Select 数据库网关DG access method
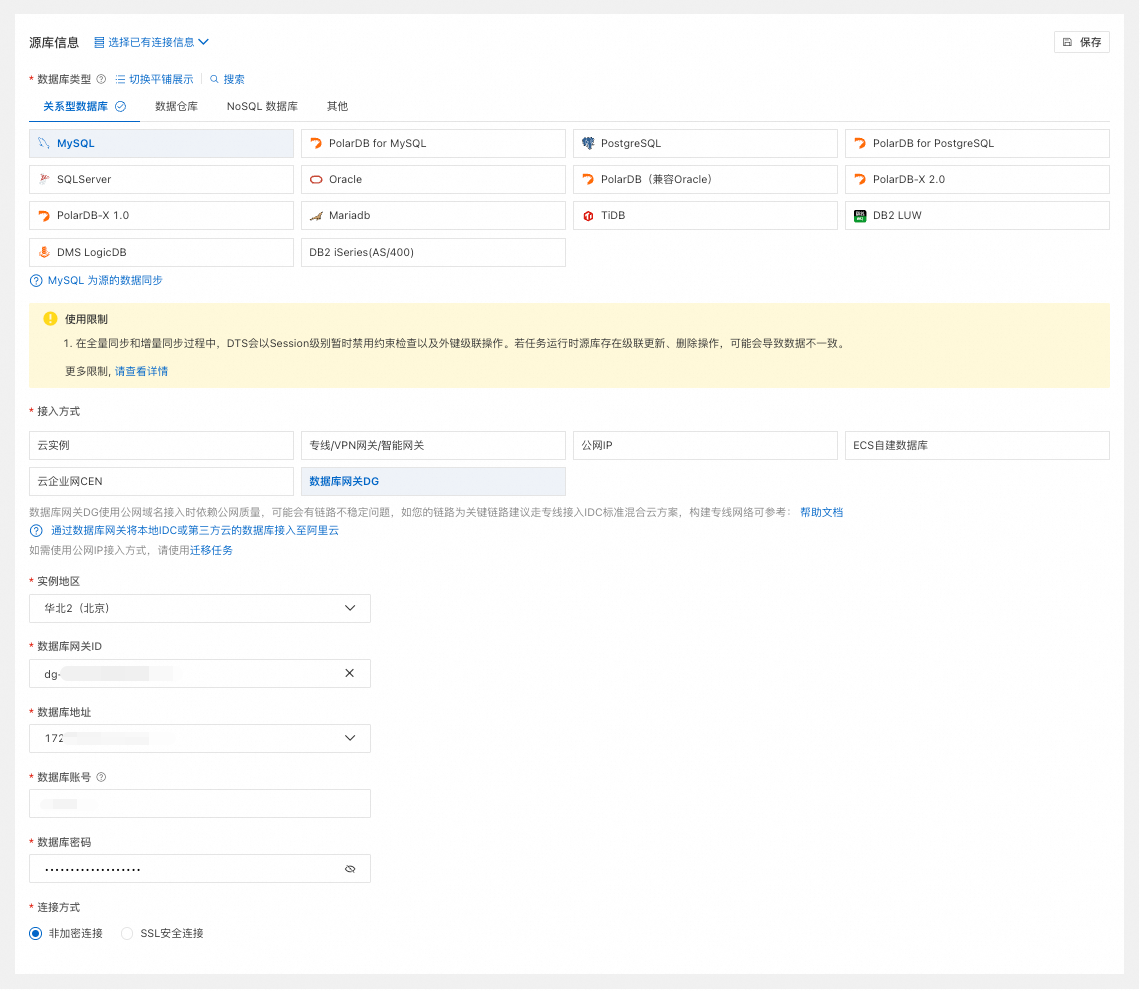 (x=433, y=481)
